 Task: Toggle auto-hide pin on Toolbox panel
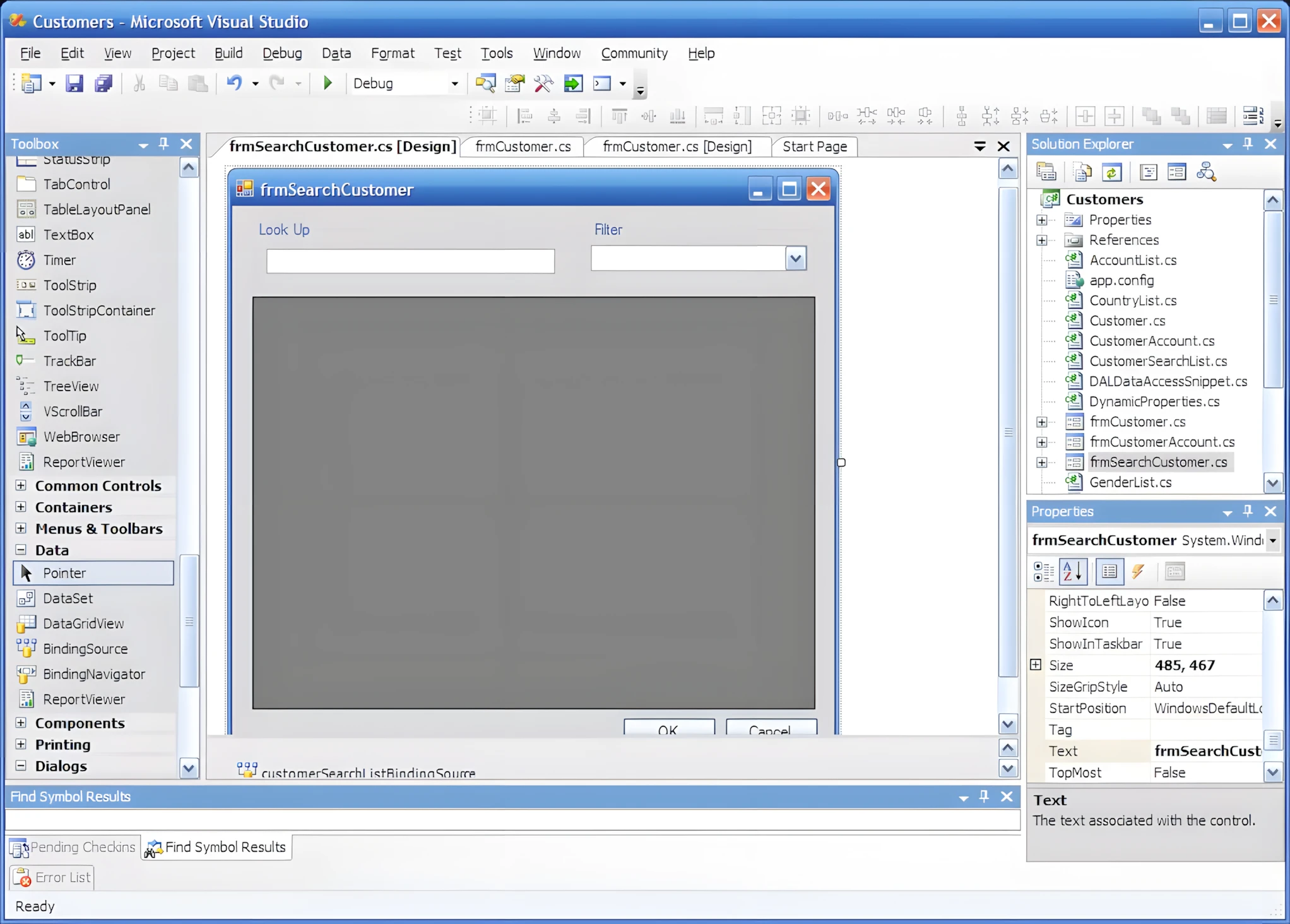[x=164, y=144]
